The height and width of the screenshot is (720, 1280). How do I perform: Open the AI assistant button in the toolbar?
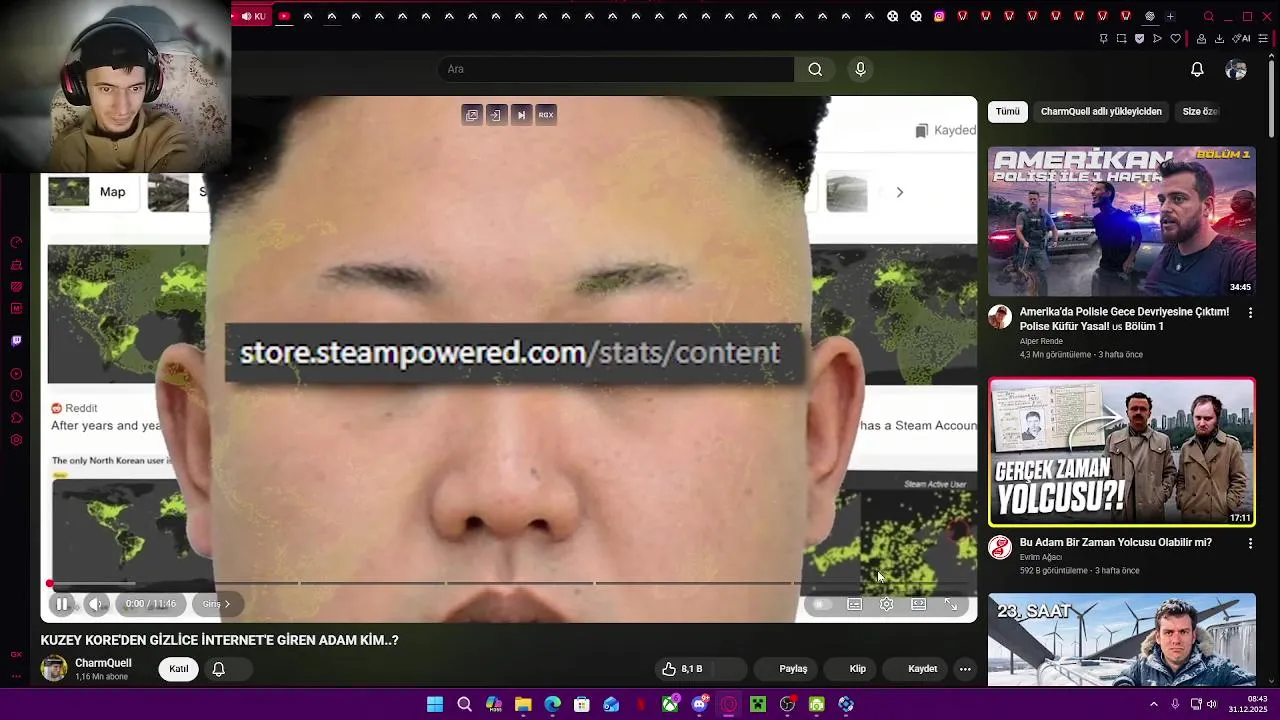pyautogui.click(x=1242, y=39)
